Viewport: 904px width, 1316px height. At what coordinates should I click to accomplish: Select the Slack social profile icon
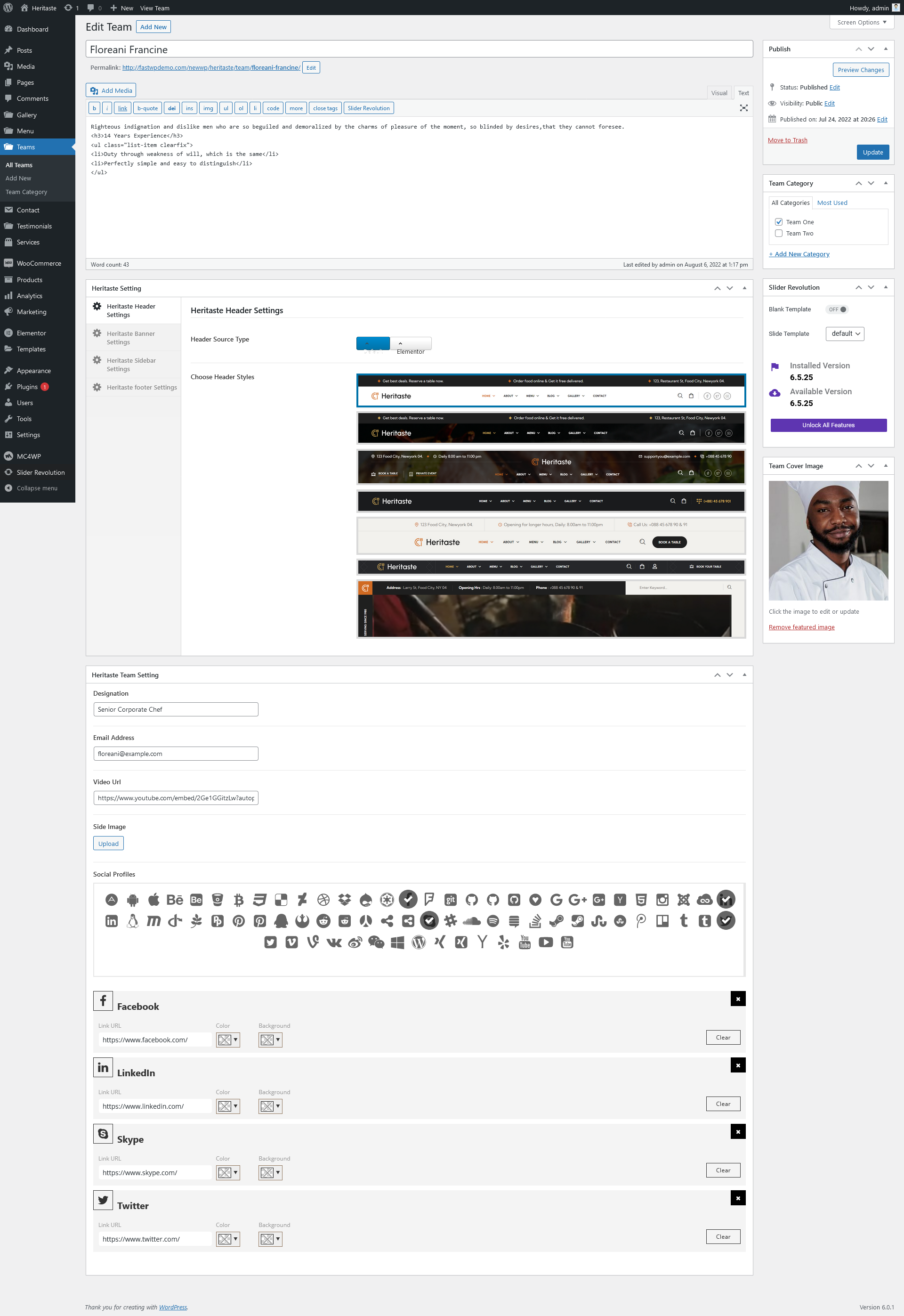[450, 921]
